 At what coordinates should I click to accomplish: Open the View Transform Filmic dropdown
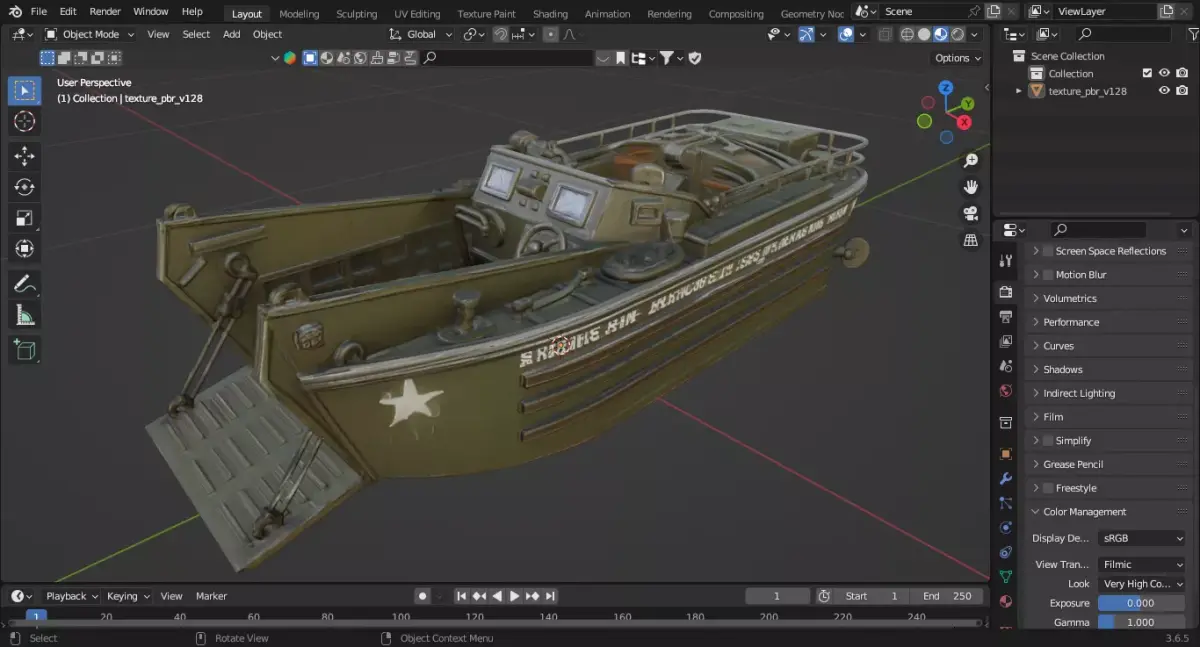(x=1141, y=564)
